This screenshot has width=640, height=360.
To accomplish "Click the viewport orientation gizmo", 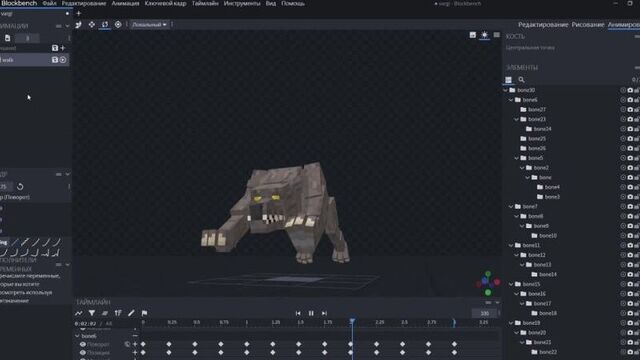I will click(488, 282).
